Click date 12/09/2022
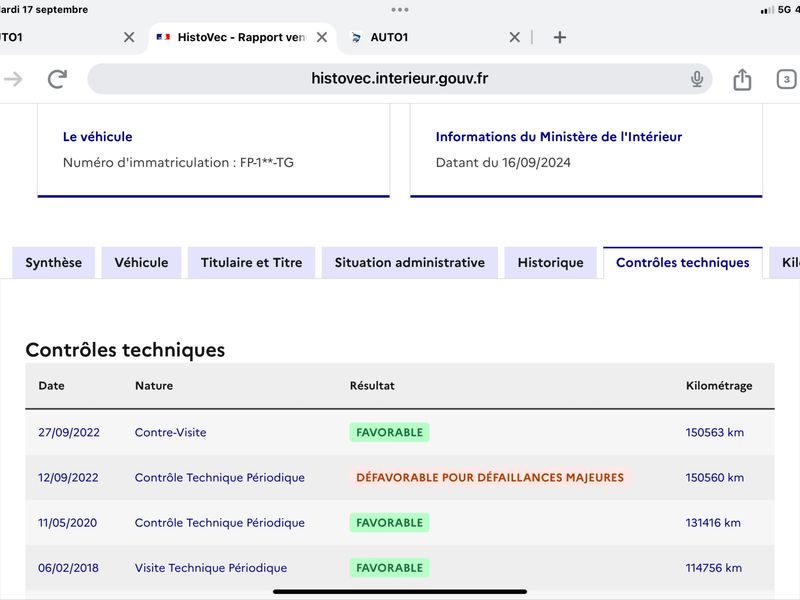 68,478
